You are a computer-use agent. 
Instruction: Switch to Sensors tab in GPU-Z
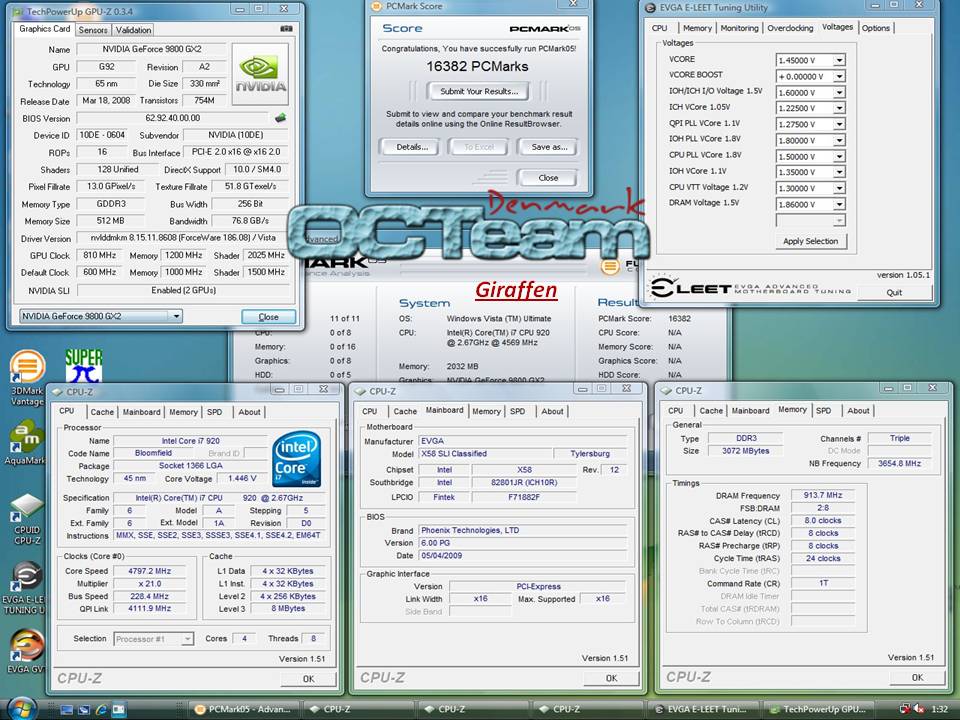(93, 30)
